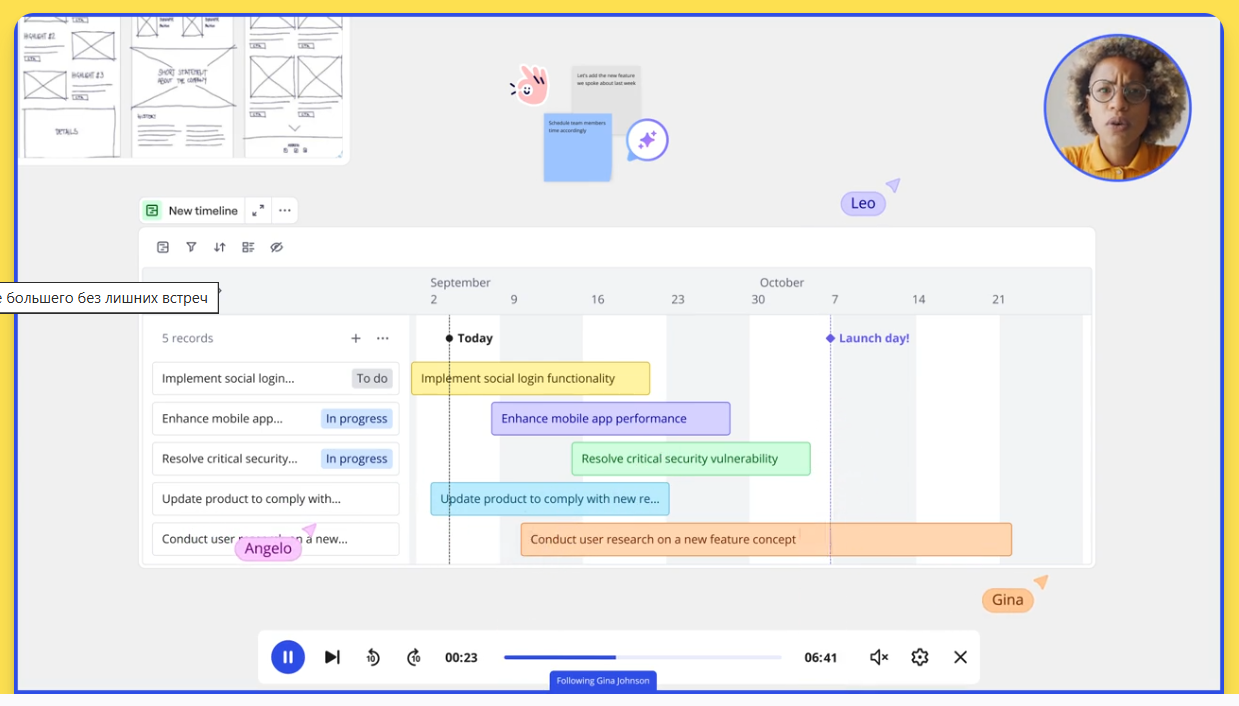Open the timeline group-by options
The image size is (1239, 706).
tap(248, 247)
